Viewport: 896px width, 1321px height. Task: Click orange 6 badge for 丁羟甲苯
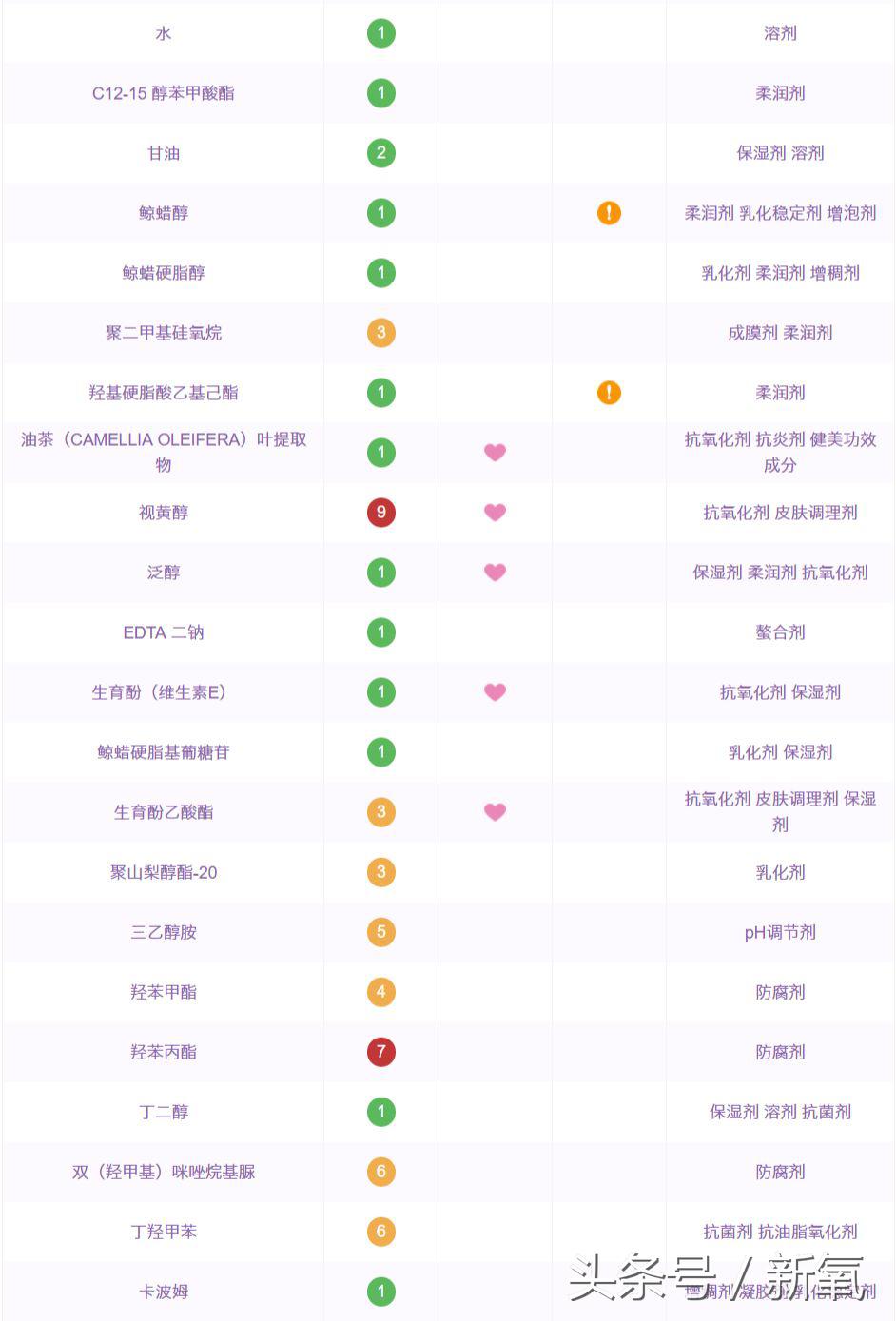381,1232
